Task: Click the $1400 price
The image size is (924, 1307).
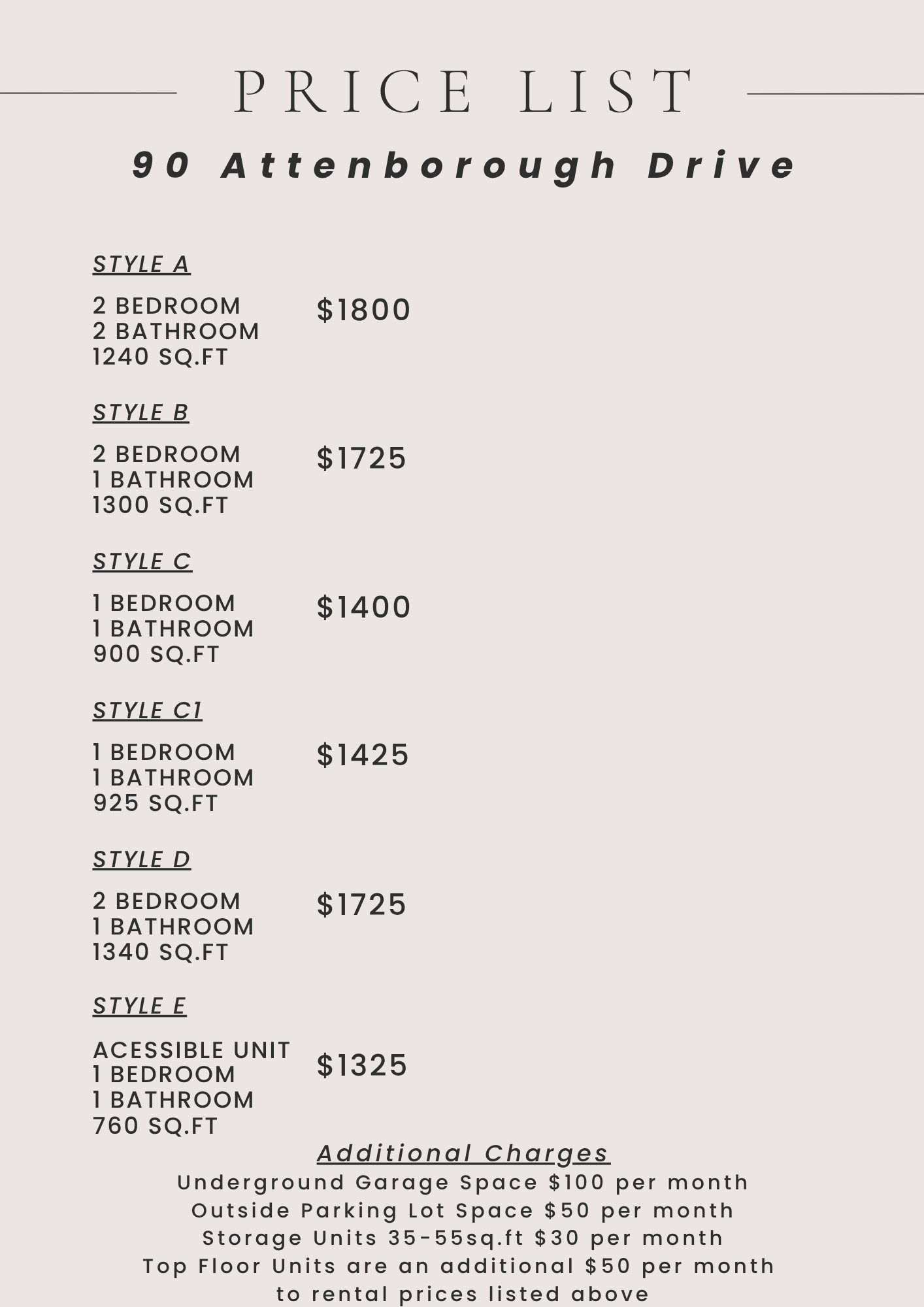Action: coord(363,607)
